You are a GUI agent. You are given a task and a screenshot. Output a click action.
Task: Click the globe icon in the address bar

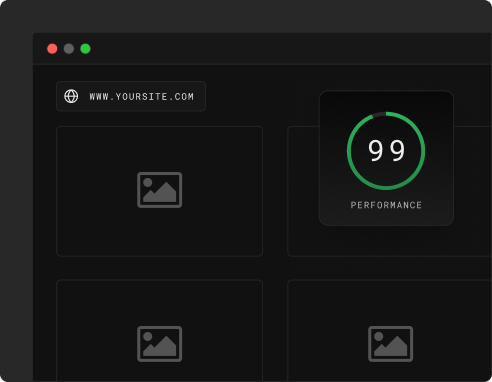pos(71,96)
